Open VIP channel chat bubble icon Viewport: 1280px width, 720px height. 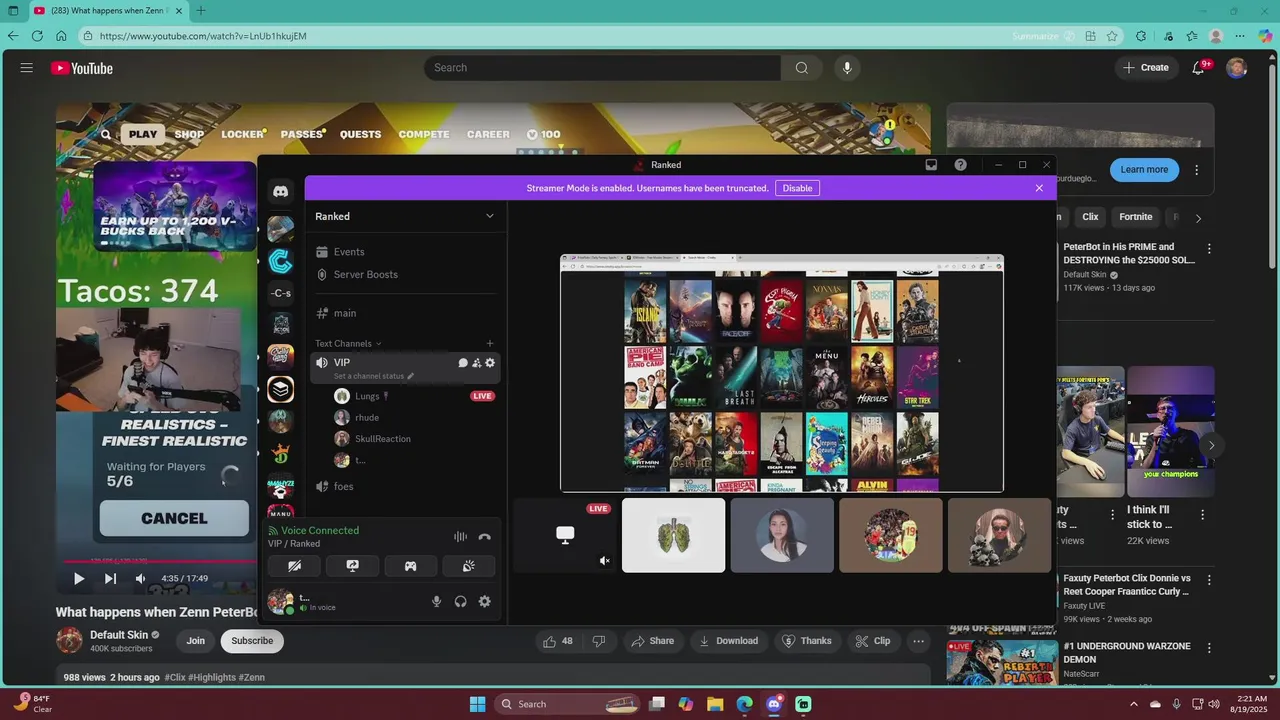463,363
